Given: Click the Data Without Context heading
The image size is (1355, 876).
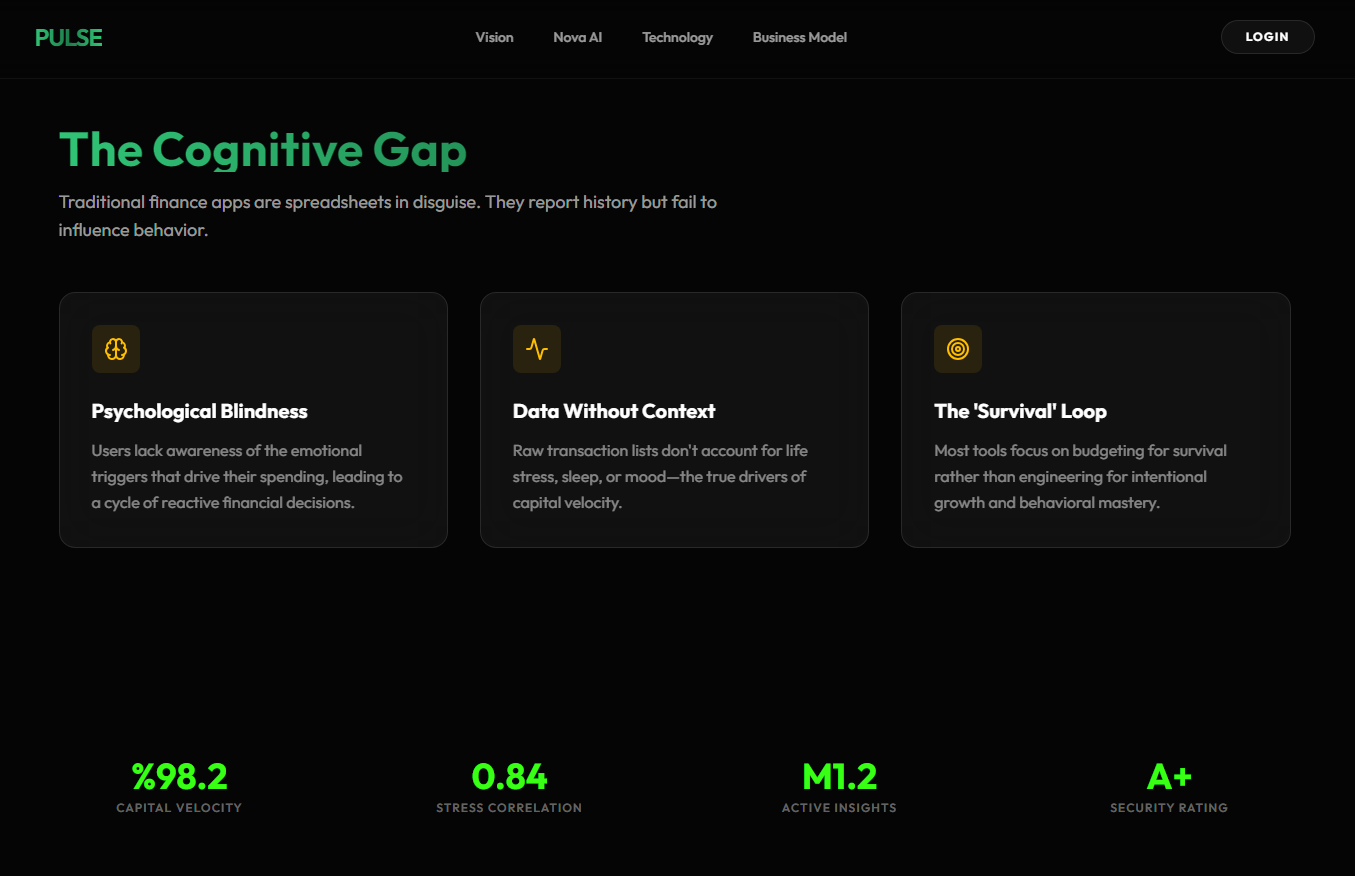Looking at the screenshot, I should [614, 411].
